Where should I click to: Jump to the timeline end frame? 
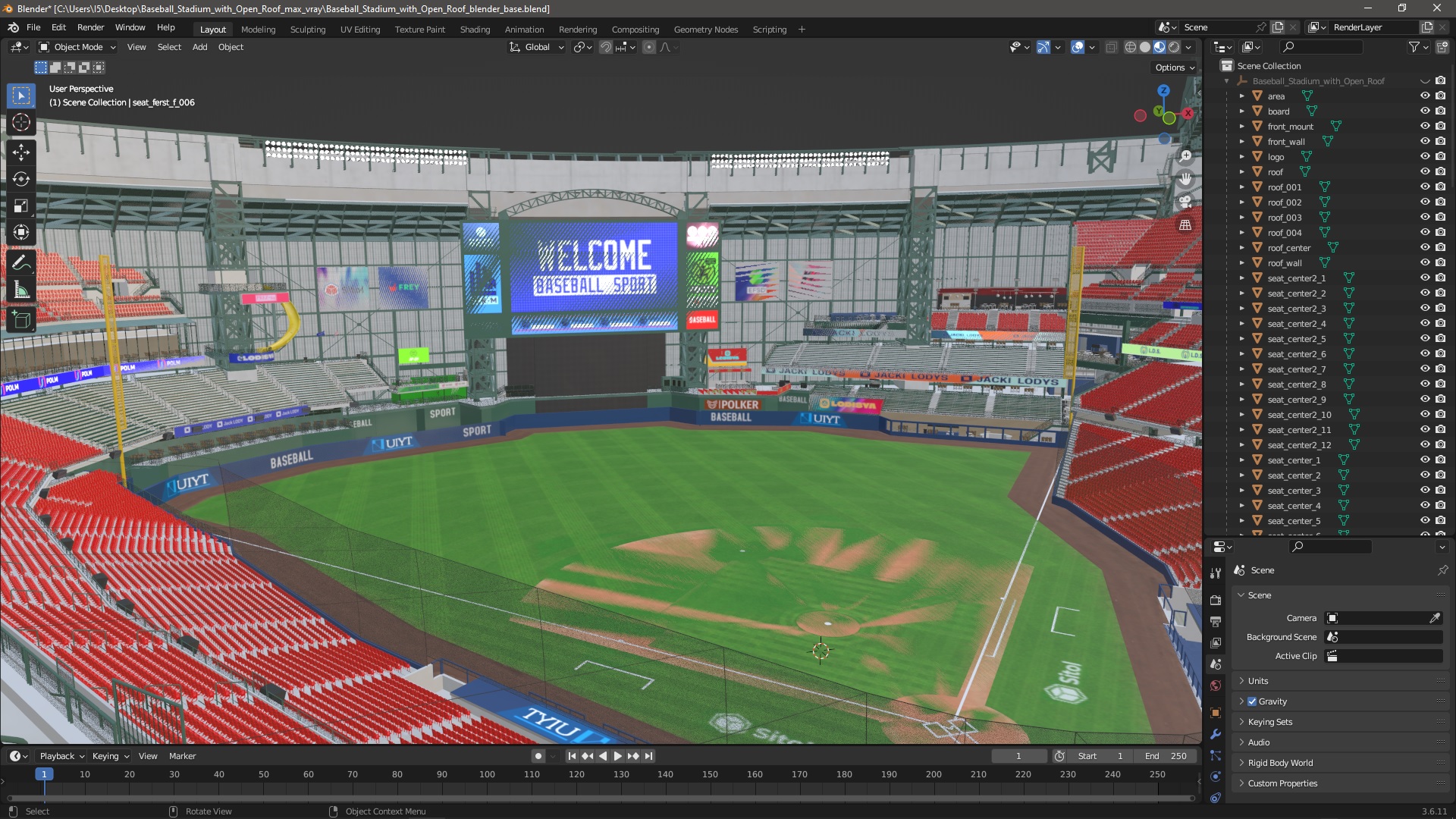648,756
